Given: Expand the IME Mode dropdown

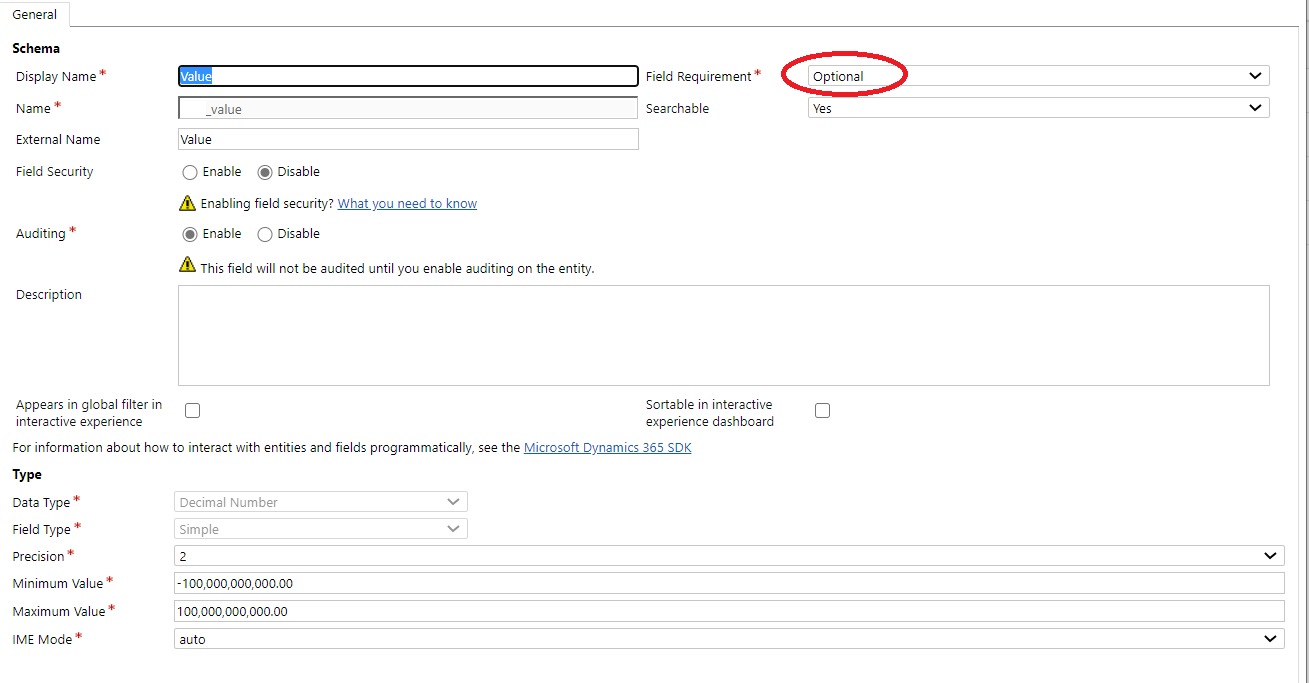Looking at the screenshot, I should tap(729, 638).
